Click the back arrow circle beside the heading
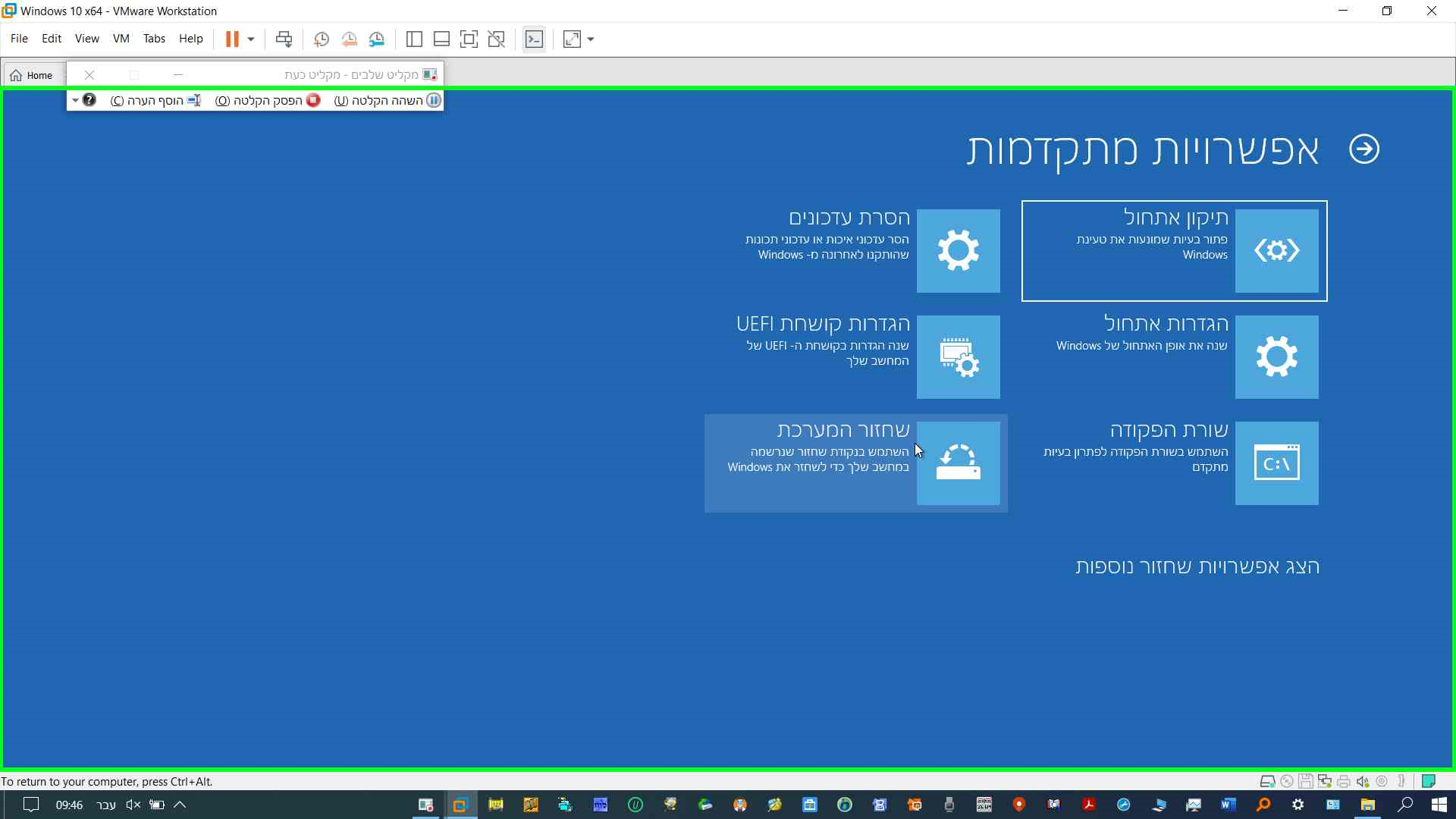Screen dimensions: 1456x819 1363,149
